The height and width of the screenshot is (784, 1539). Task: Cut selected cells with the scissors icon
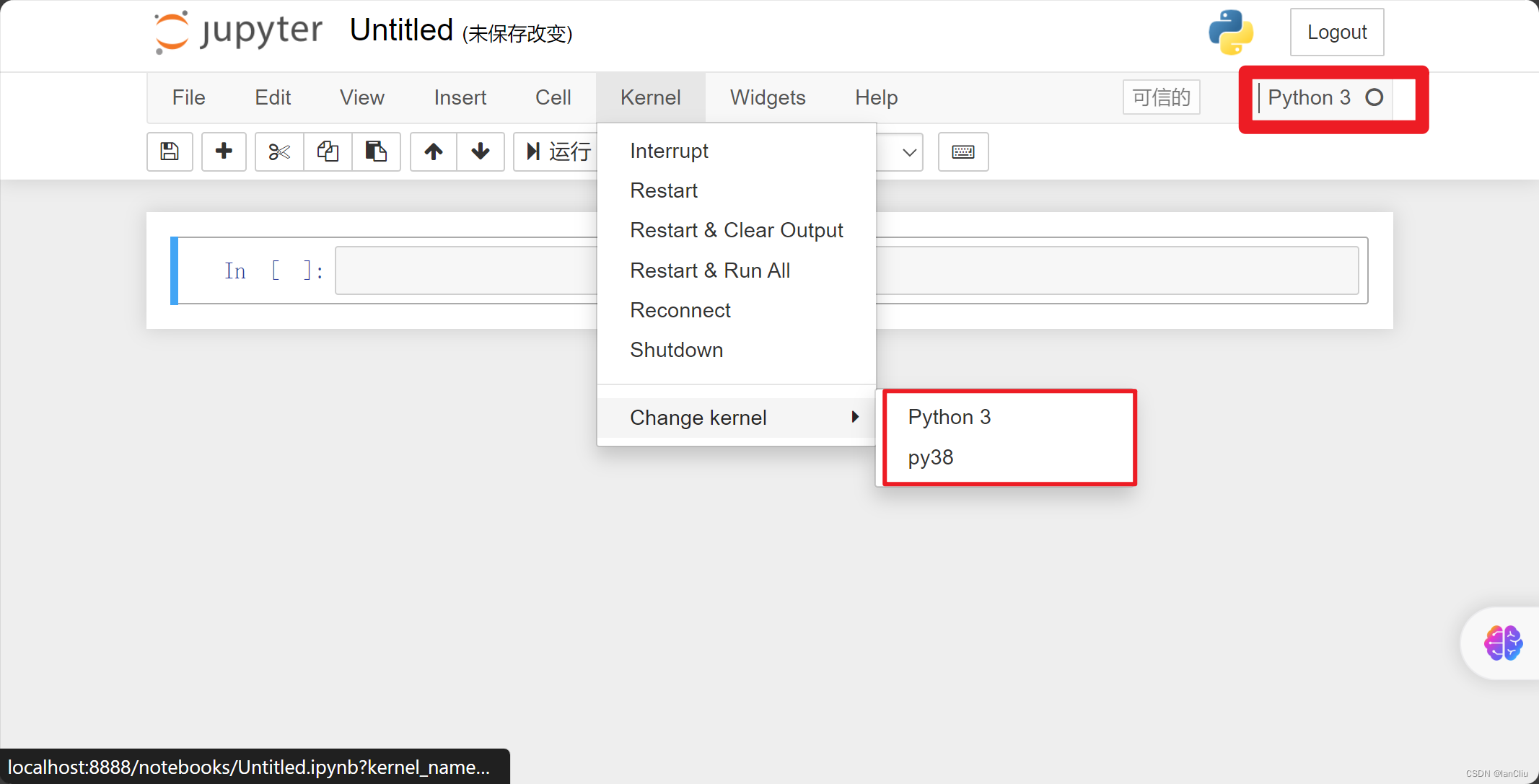279,151
